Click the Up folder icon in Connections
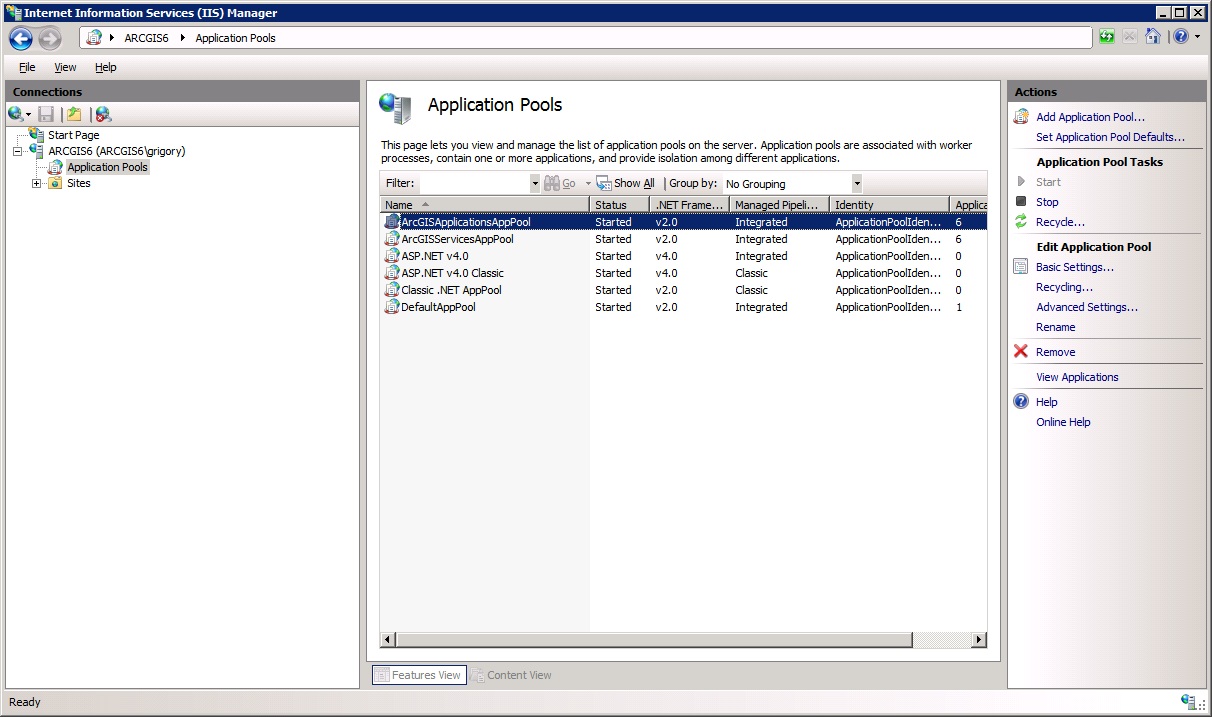The height and width of the screenshot is (717, 1212). [74, 114]
